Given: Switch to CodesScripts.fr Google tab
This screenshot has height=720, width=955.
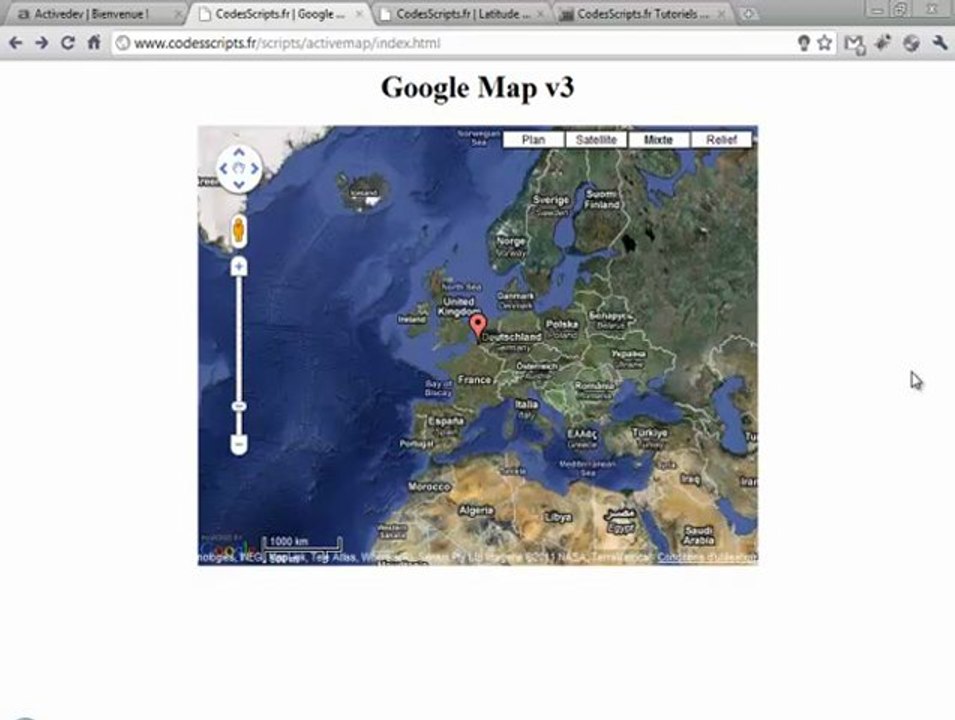Looking at the screenshot, I should [280, 13].
